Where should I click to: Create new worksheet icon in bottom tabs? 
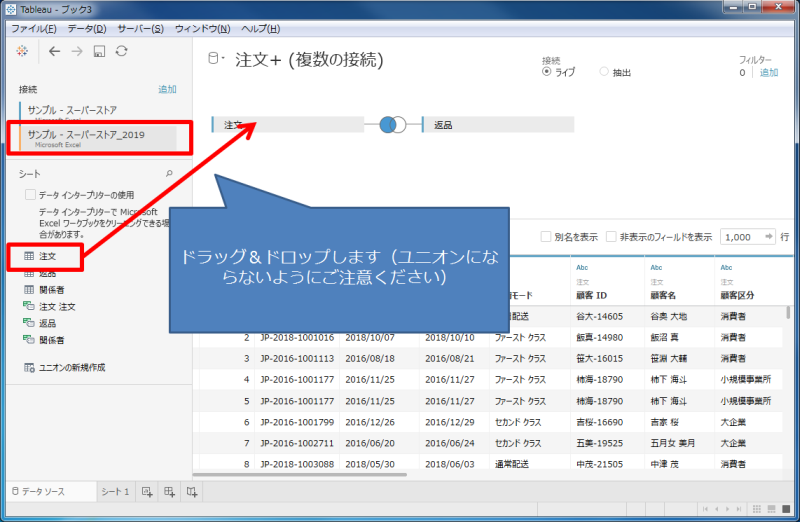147,492
